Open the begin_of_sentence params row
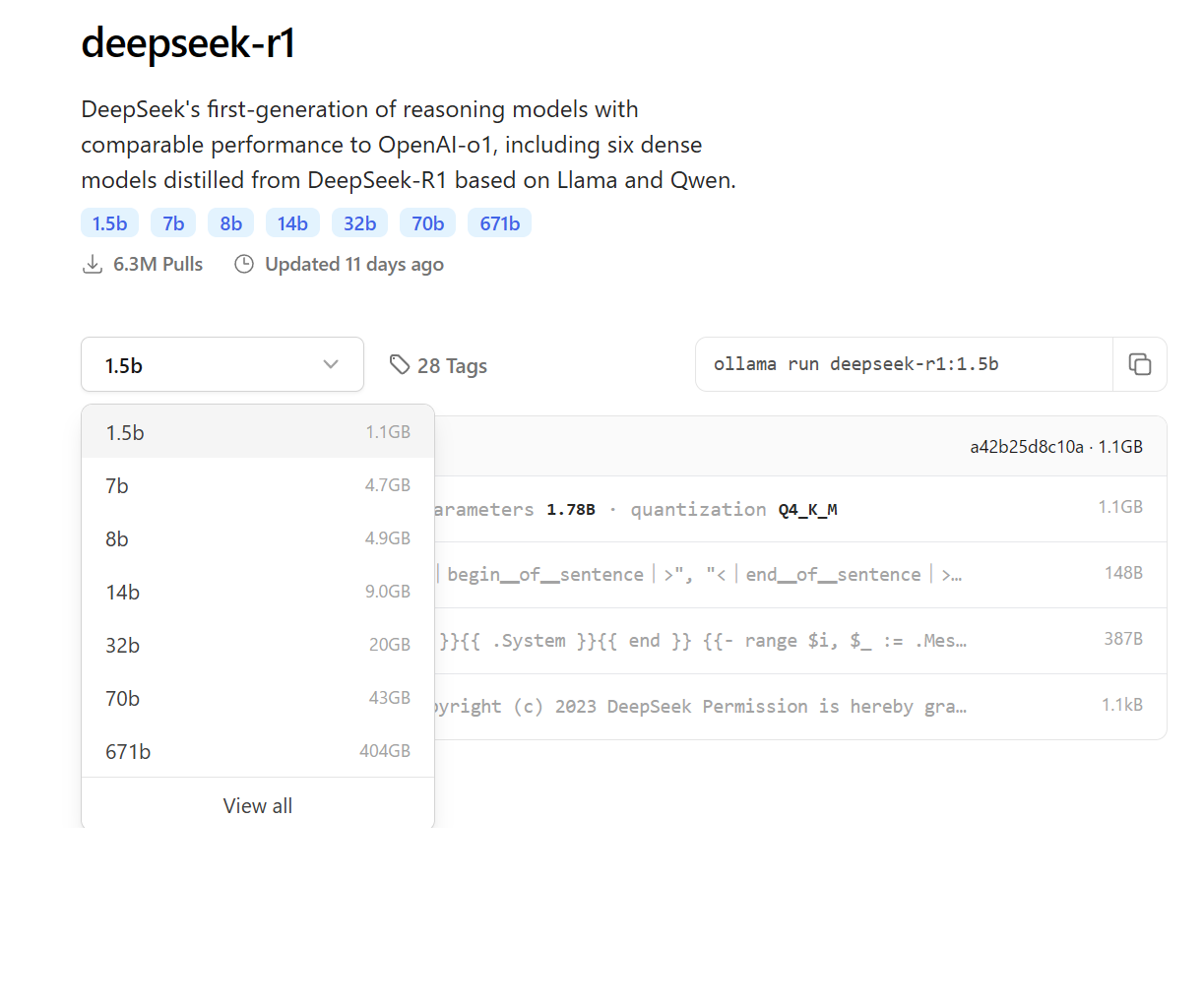The image size is (1203, 1008). pyautogui.click(x=800, y=575)
